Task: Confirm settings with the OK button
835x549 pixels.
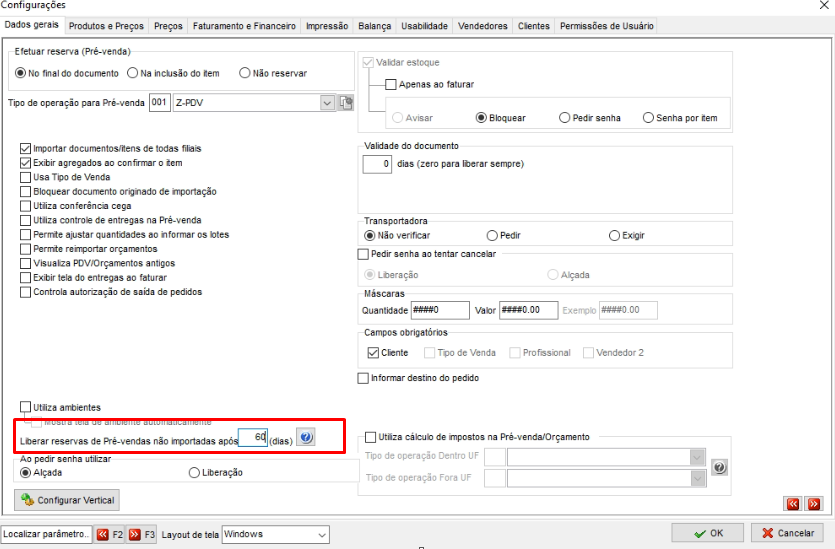Action: 708,533
